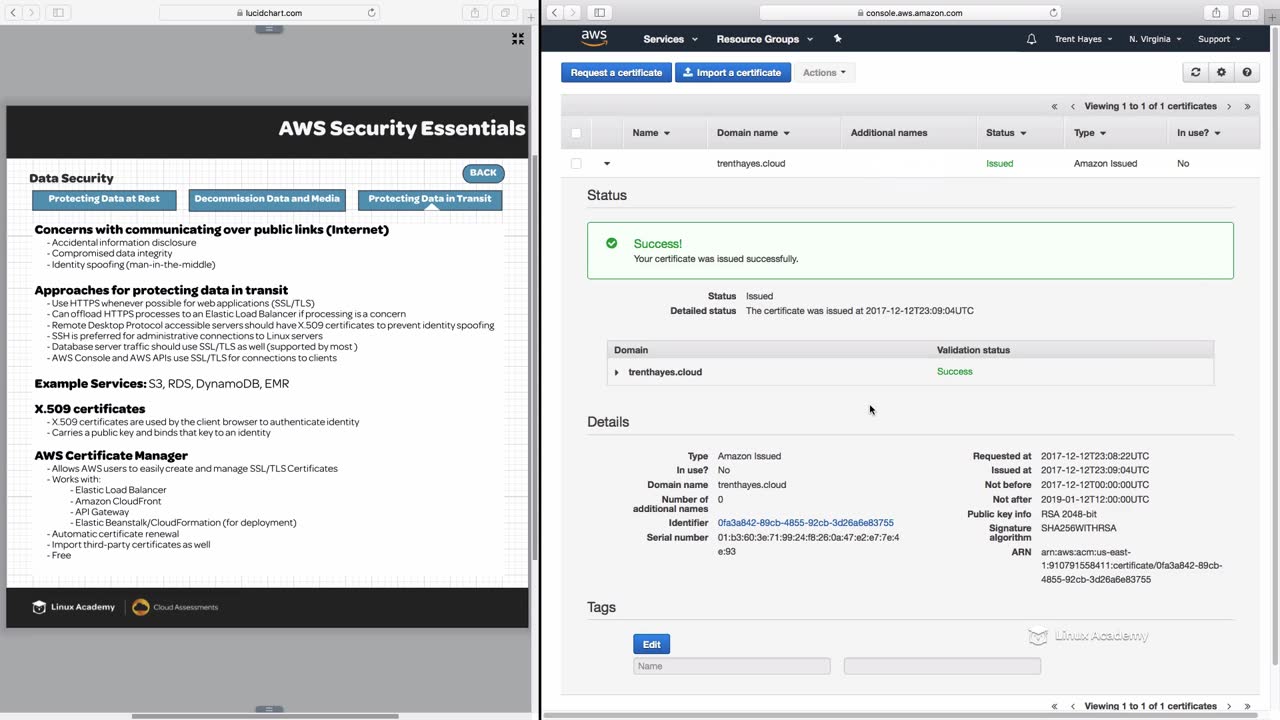Viewport: 1280px width, 720px height.
Task: Go back in the Lucidchart browser window
Action: pyautogui.click(x=13, y=13)
